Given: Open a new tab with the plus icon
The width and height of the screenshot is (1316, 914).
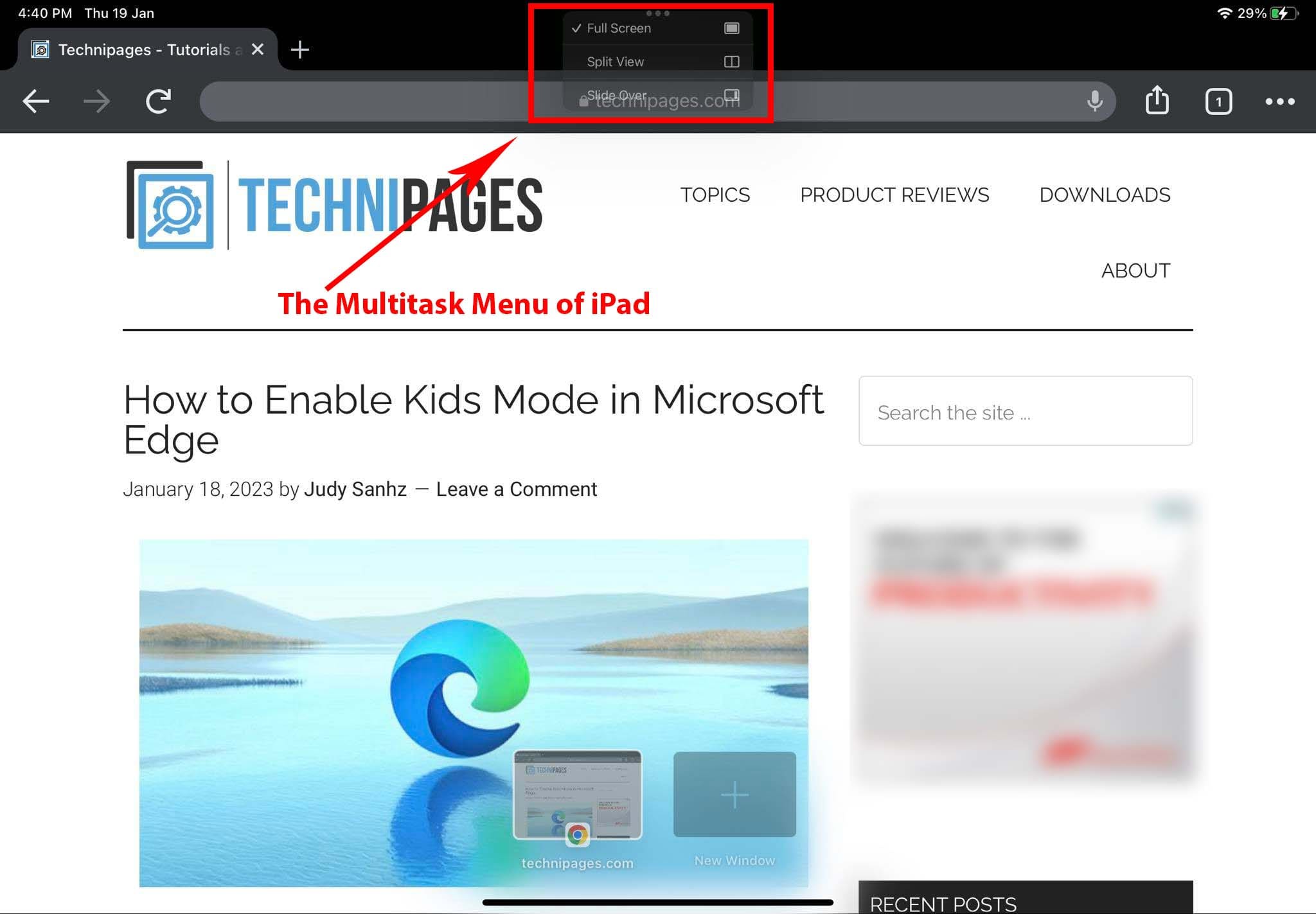Looking at the screenshot, I should click(299, 49).
